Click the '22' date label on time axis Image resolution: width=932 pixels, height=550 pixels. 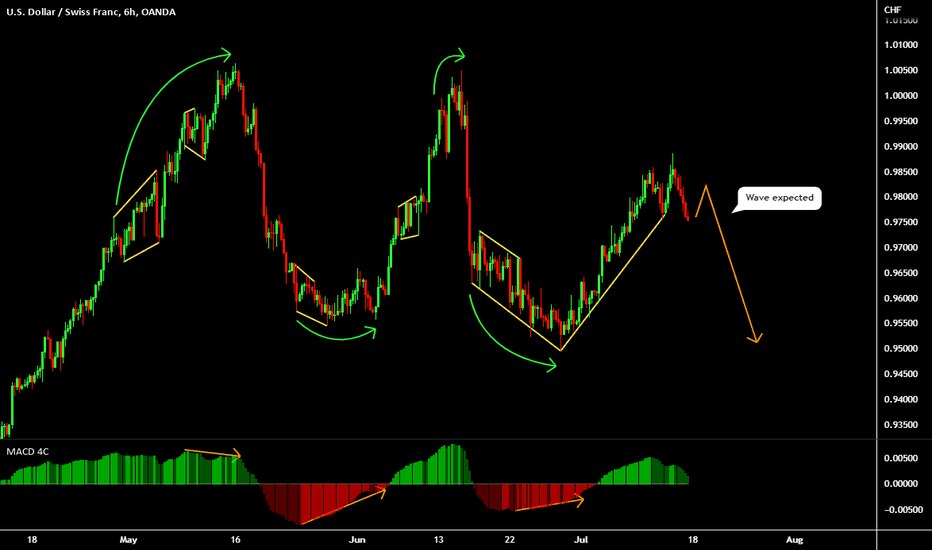(509, 540)
